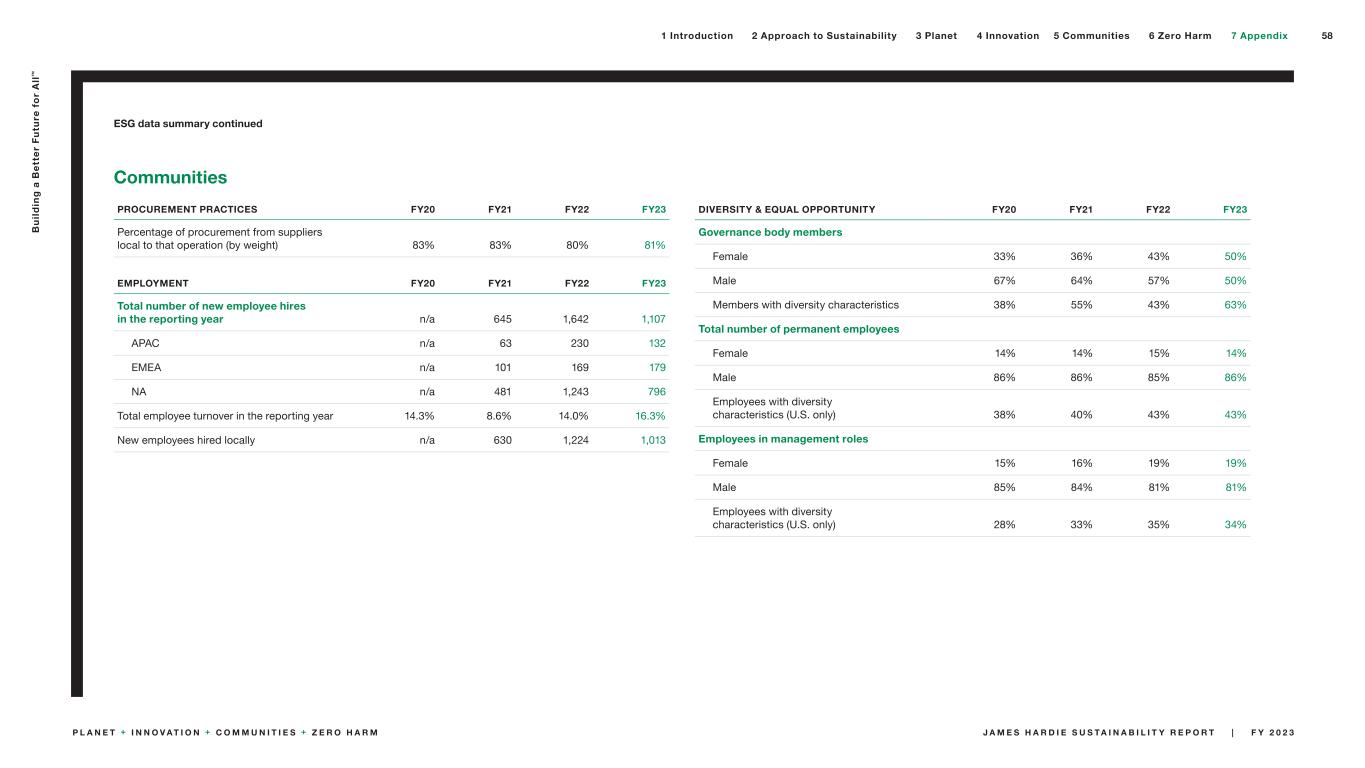This screenshot has width=1365, height=768.
Task: Open the 5 Communities section link
Action: click(x=1091, y=36)
